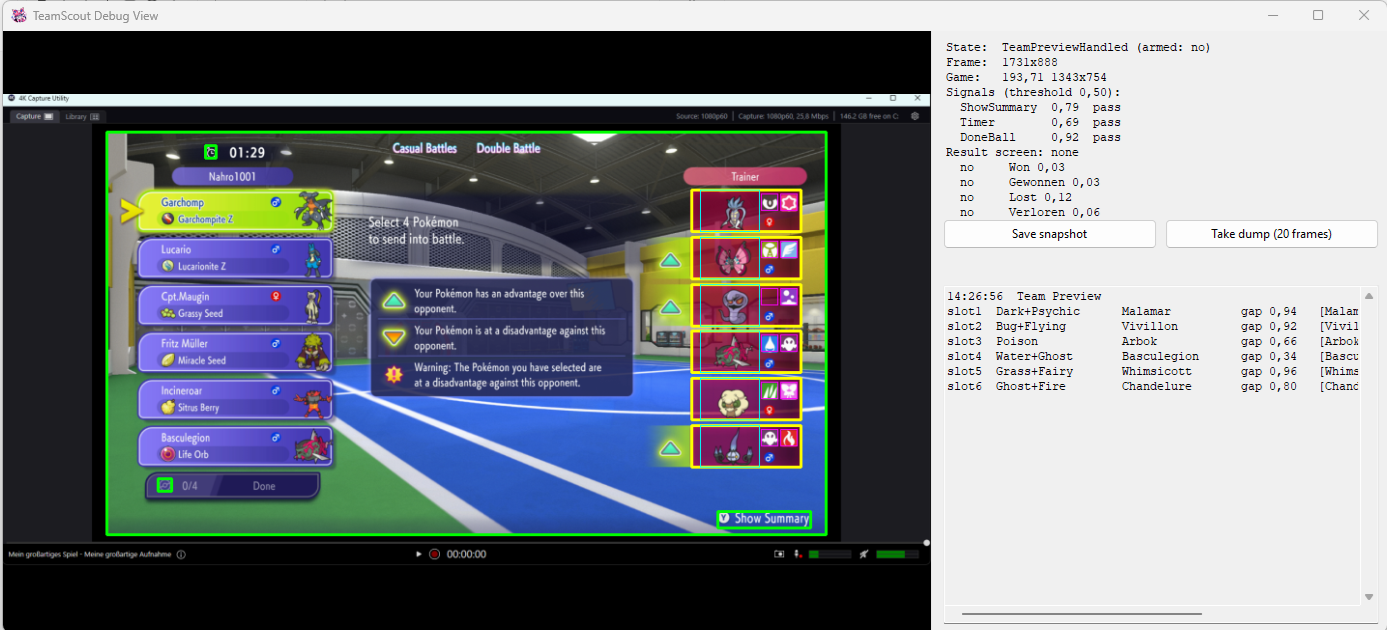Switch to the Library tab

[82, 116]
